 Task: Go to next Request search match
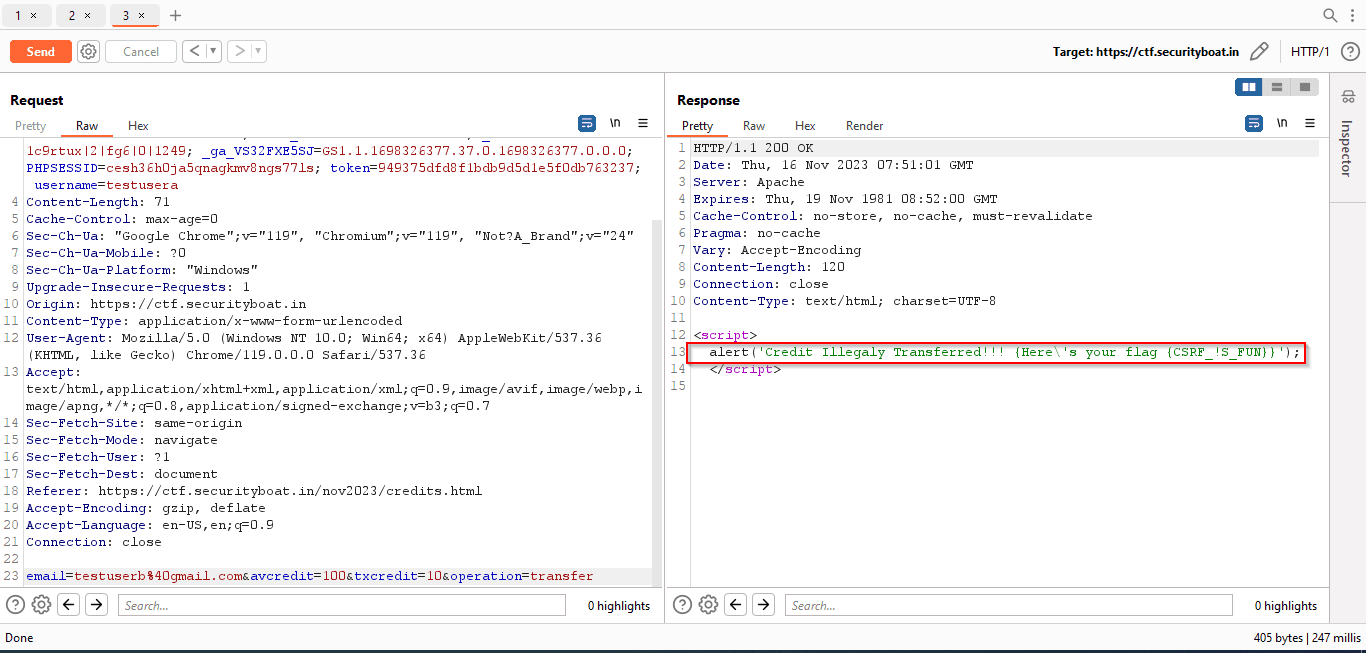click(96, 604)
